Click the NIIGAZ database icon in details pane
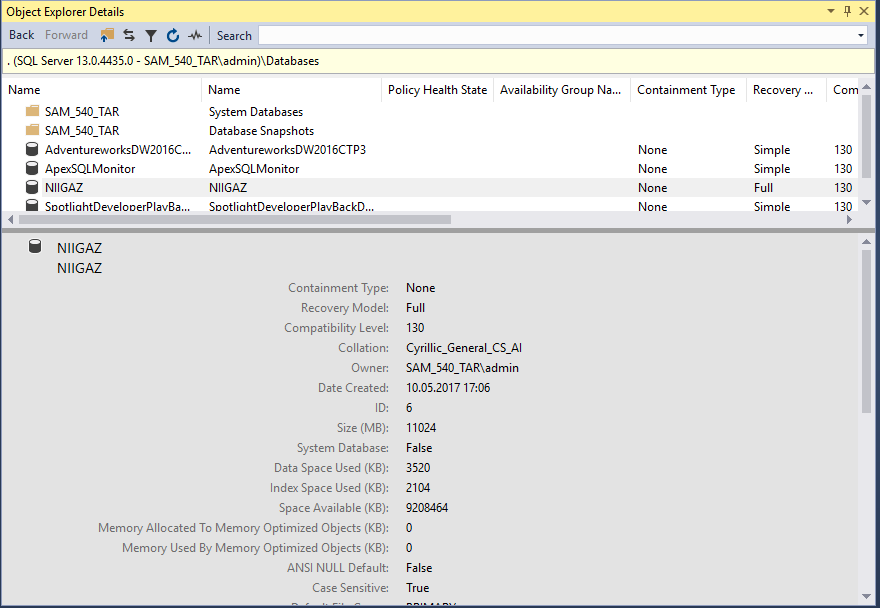This screenshot has width=880, height=608. point(35,246)
